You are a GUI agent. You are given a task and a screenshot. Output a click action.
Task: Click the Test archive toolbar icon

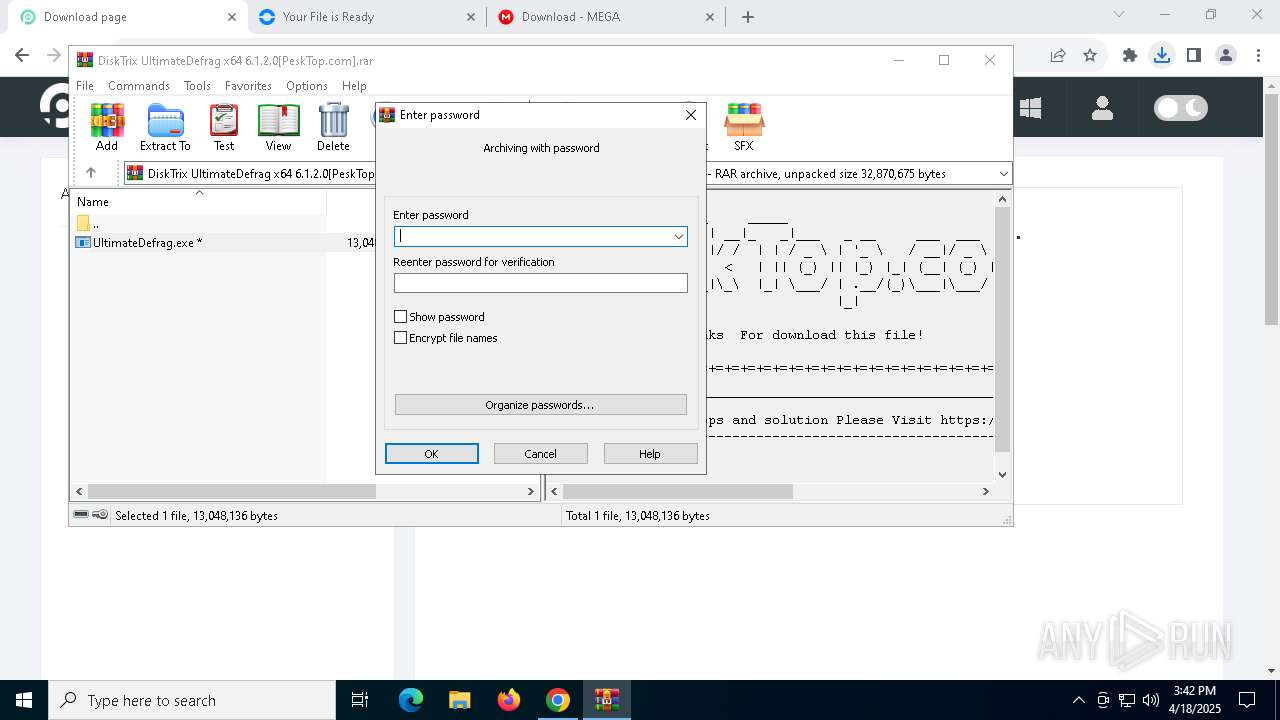[x=224, y=127]
